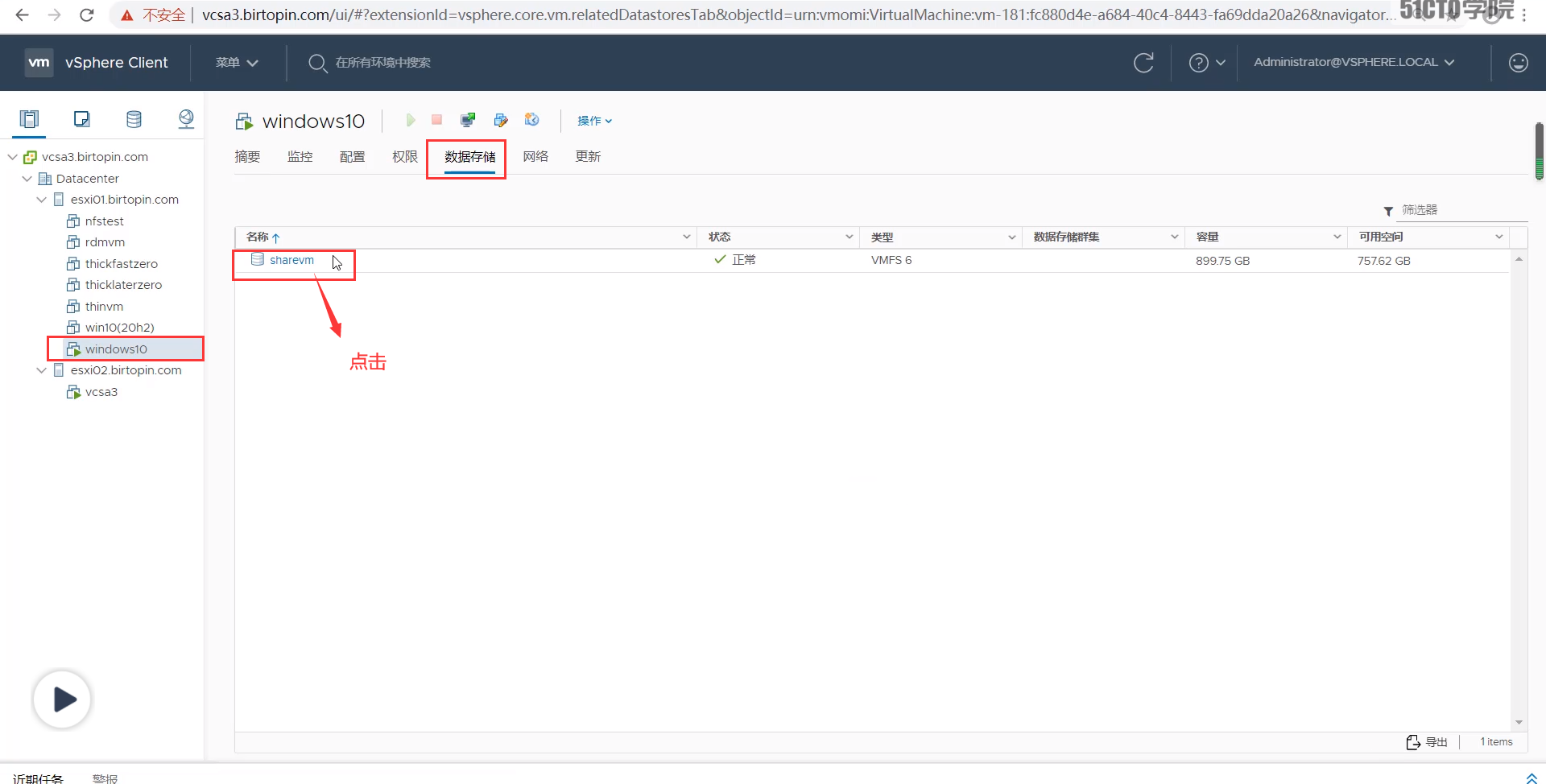Select the rdmvm VM in tree

(x=105, y=242)
